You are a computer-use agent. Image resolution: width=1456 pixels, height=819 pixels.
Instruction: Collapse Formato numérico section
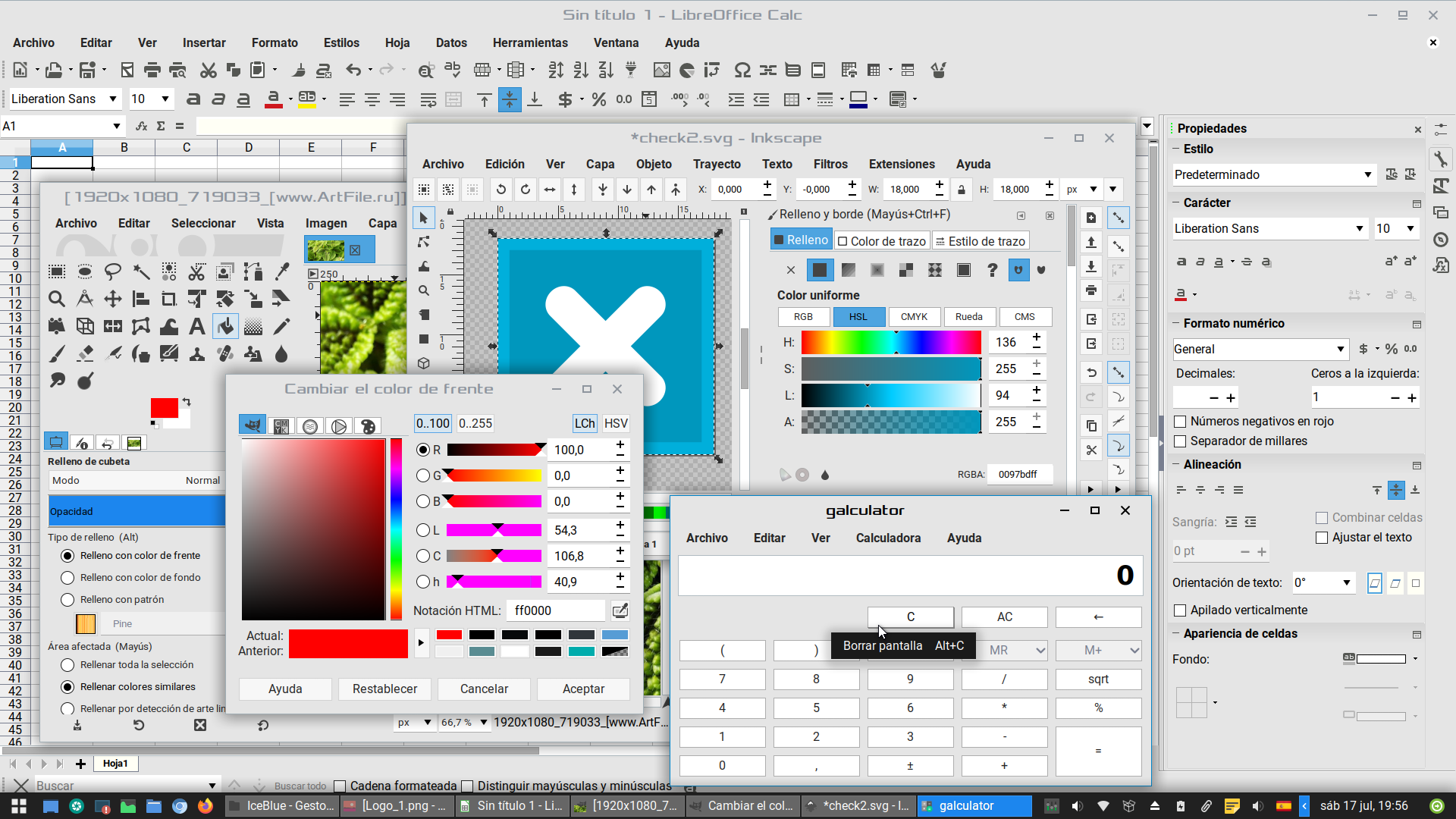point(1176,323)
